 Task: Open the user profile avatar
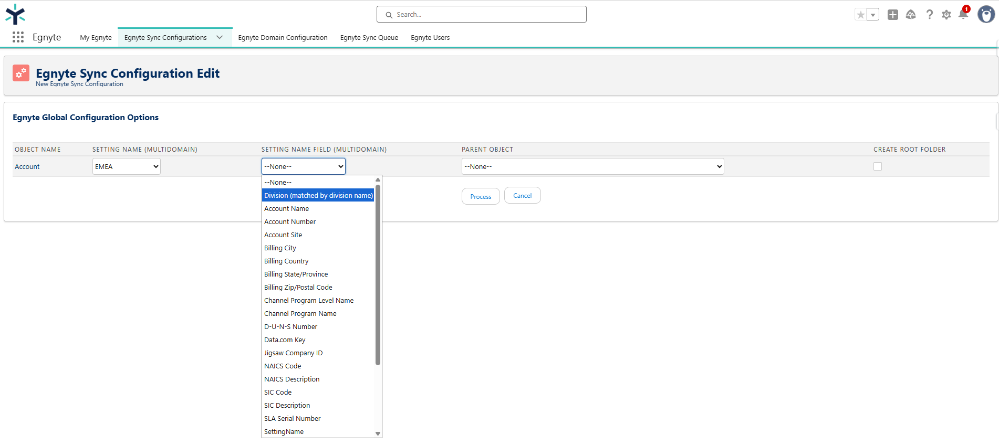[x=986, y=14]
